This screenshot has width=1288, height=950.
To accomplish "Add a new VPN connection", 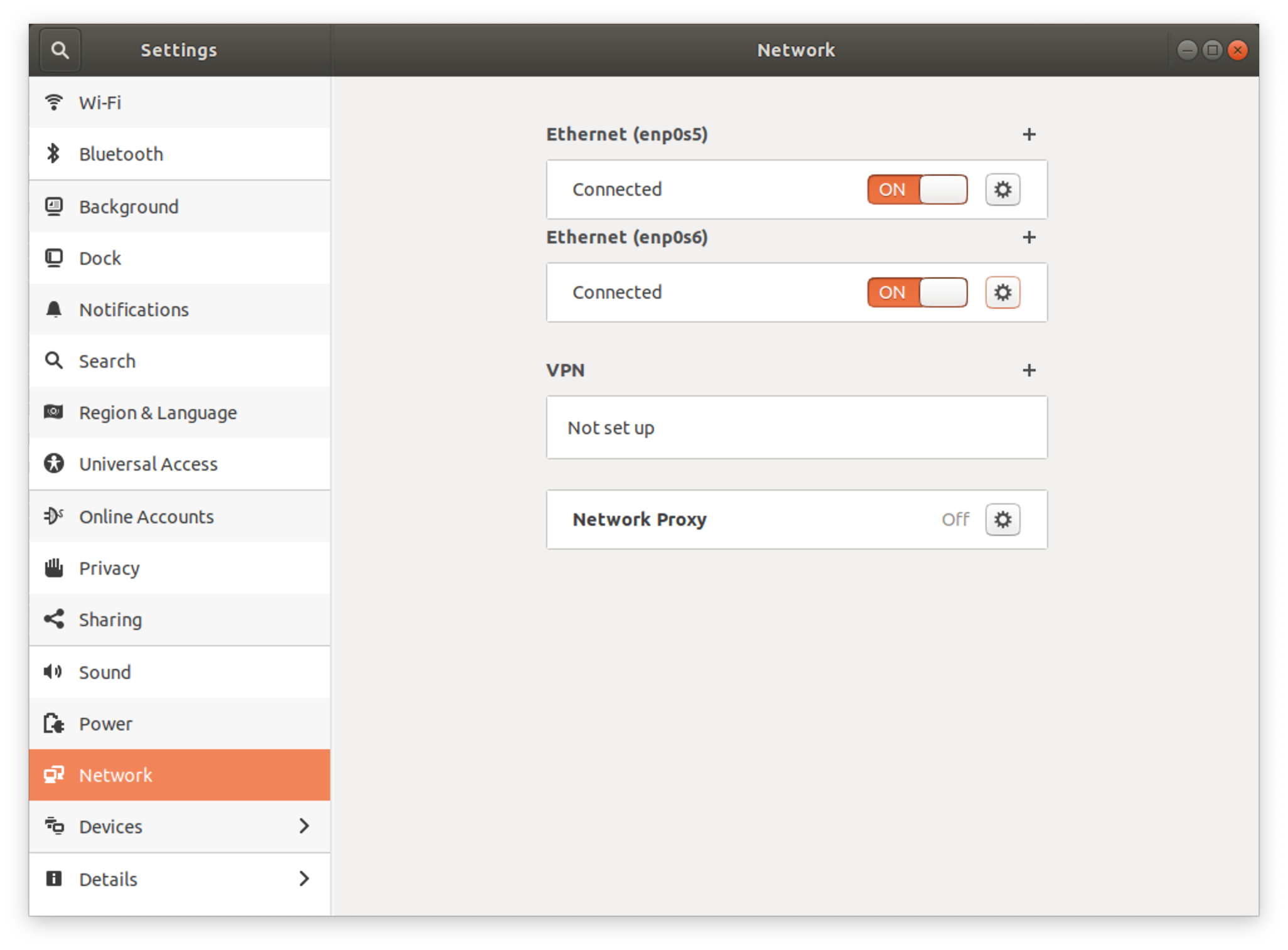I will click(x=1029, y=370).
